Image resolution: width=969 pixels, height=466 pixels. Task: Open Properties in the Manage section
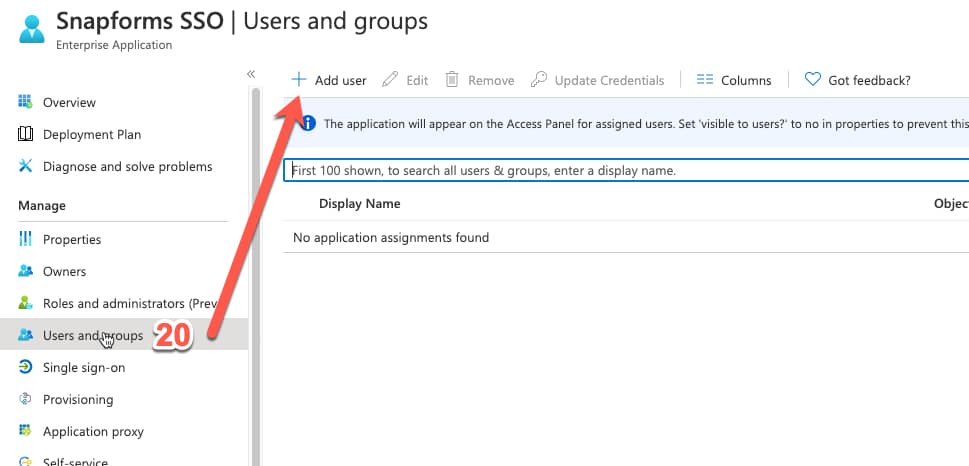coord(72,239)
